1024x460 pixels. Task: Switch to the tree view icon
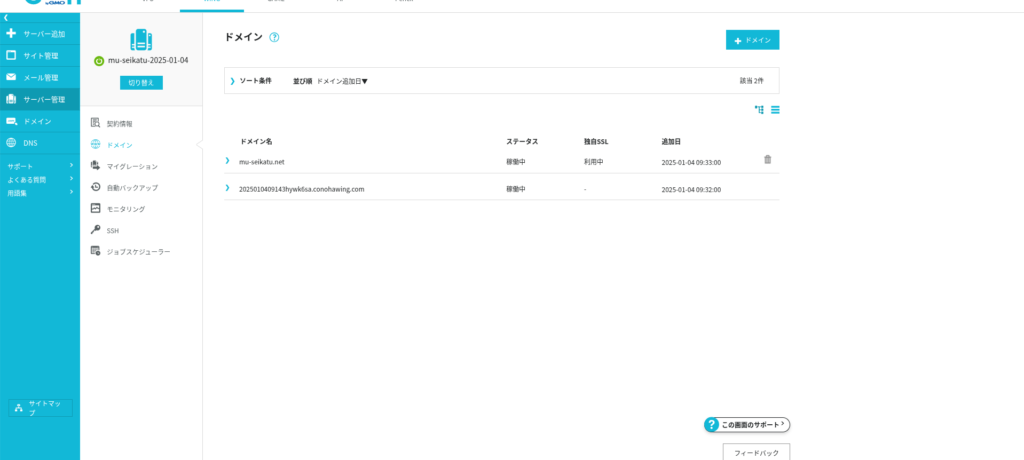click(x=759, y=110)
